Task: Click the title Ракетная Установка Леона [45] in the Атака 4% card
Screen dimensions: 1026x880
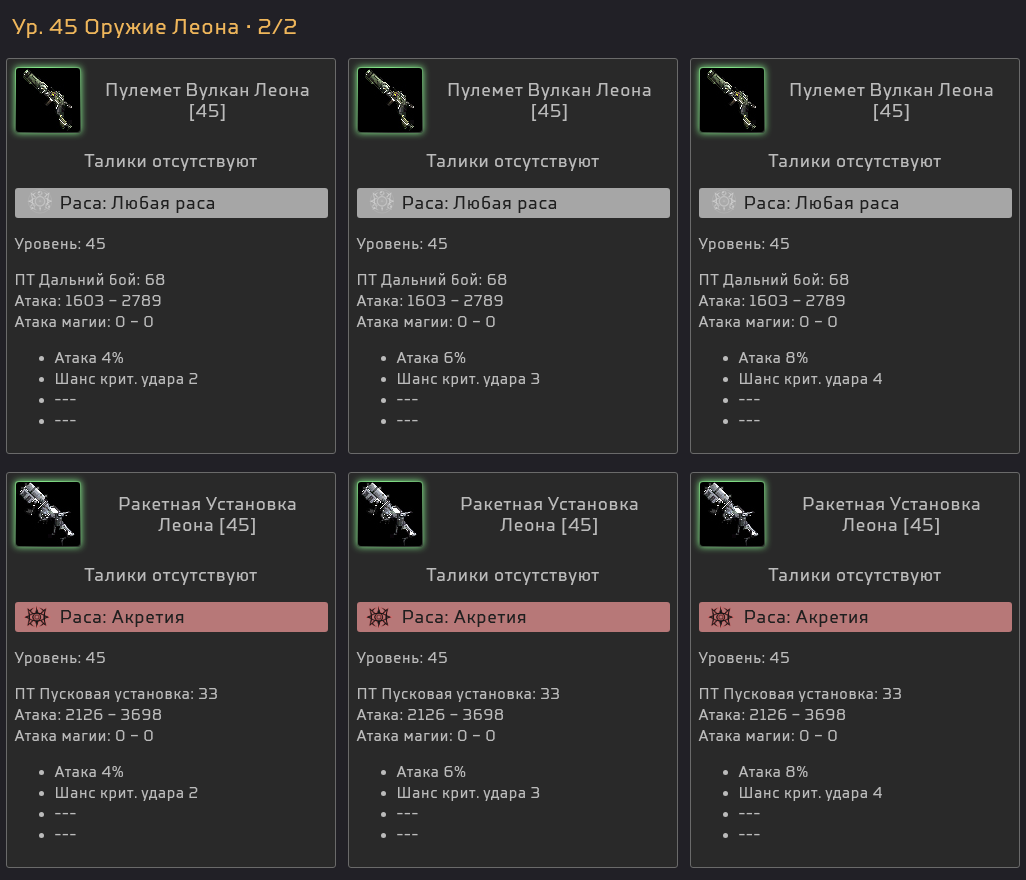Action: pyautogui.click(x=207, y=514)
